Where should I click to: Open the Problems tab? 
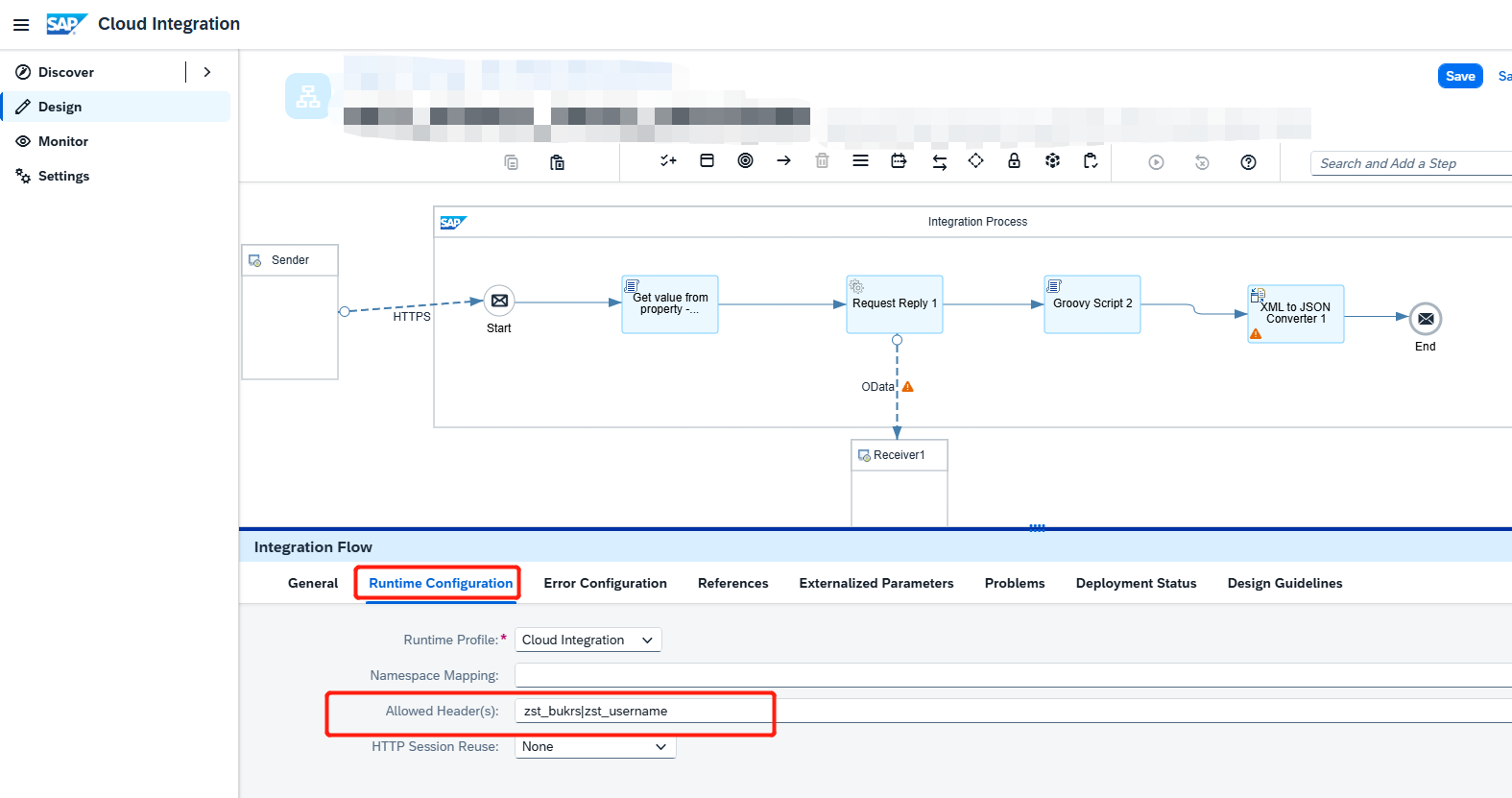(x=1015, y=583)
